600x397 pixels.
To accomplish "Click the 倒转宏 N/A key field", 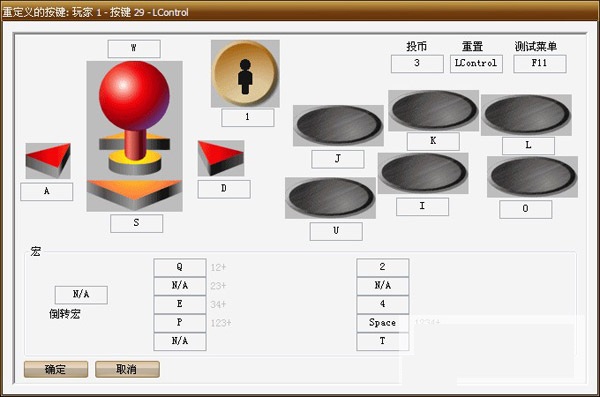I will [x=81, y=295].
